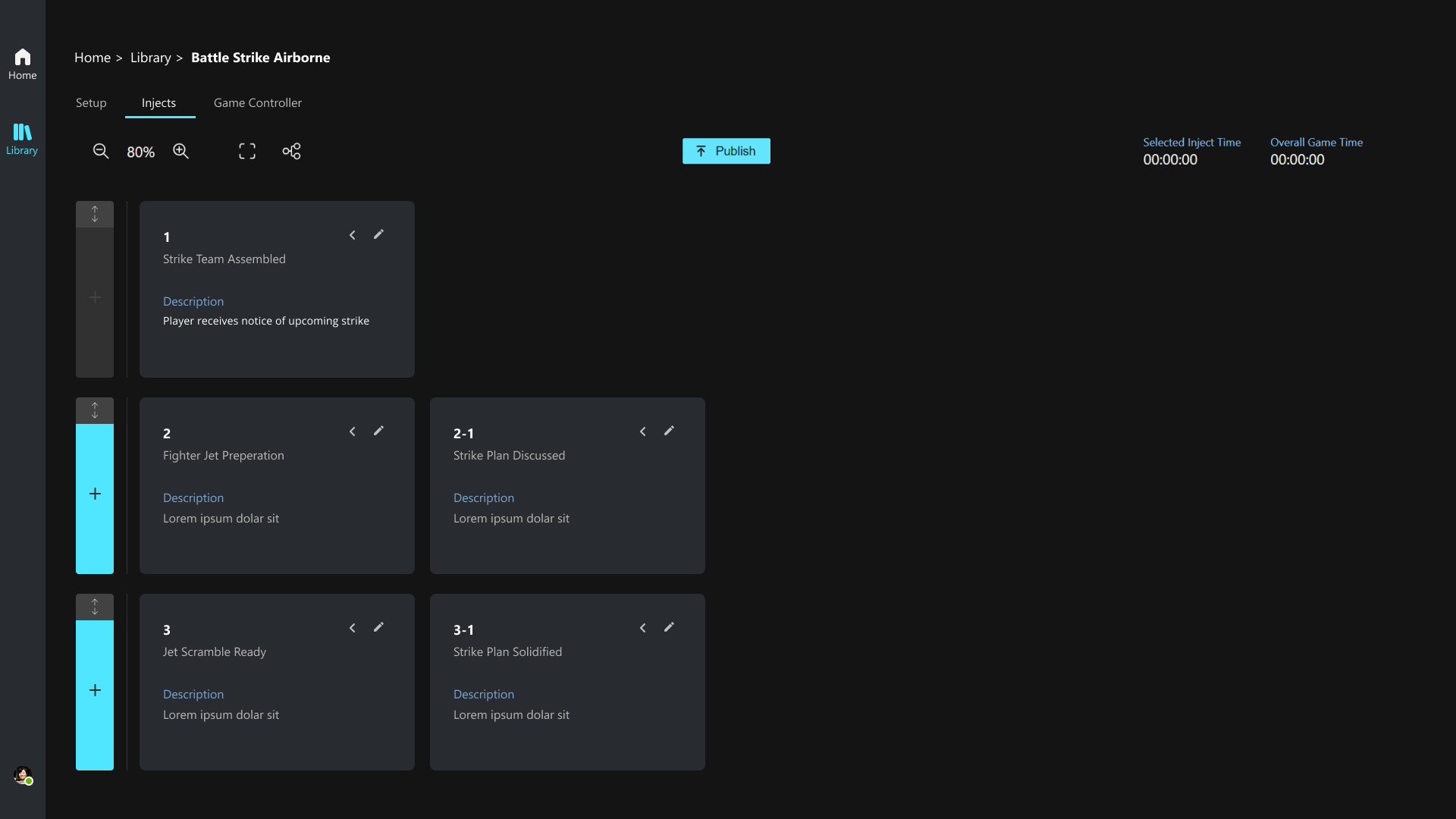Click the pencil icon on inject 3

[378, 627]
